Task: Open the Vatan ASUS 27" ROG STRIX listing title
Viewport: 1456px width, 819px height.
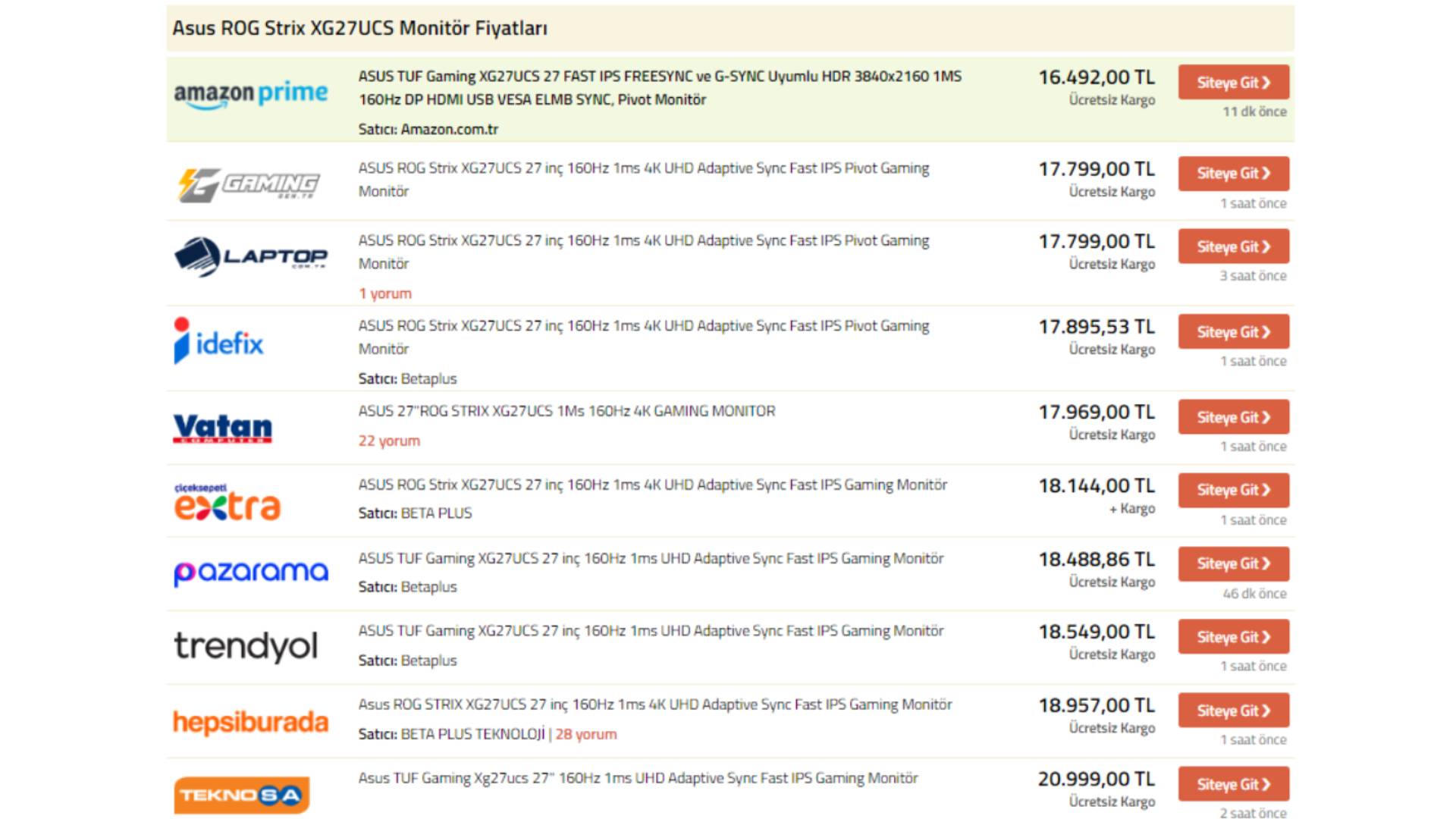Action: click(566, 411)
